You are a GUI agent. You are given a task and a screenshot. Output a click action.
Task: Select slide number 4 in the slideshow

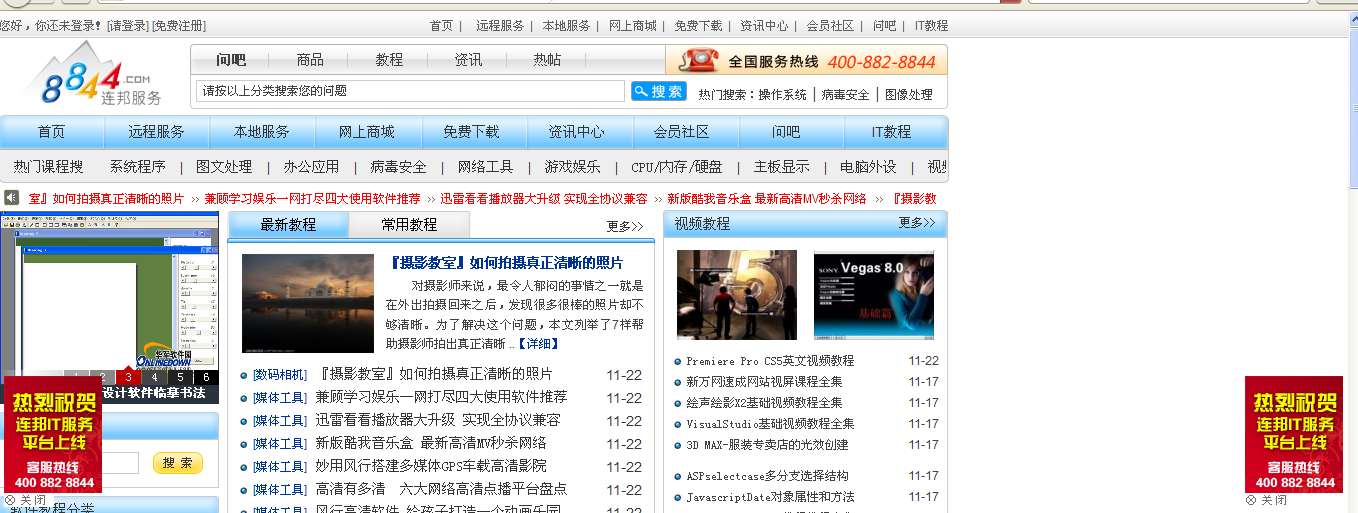[x=154, y=377]
